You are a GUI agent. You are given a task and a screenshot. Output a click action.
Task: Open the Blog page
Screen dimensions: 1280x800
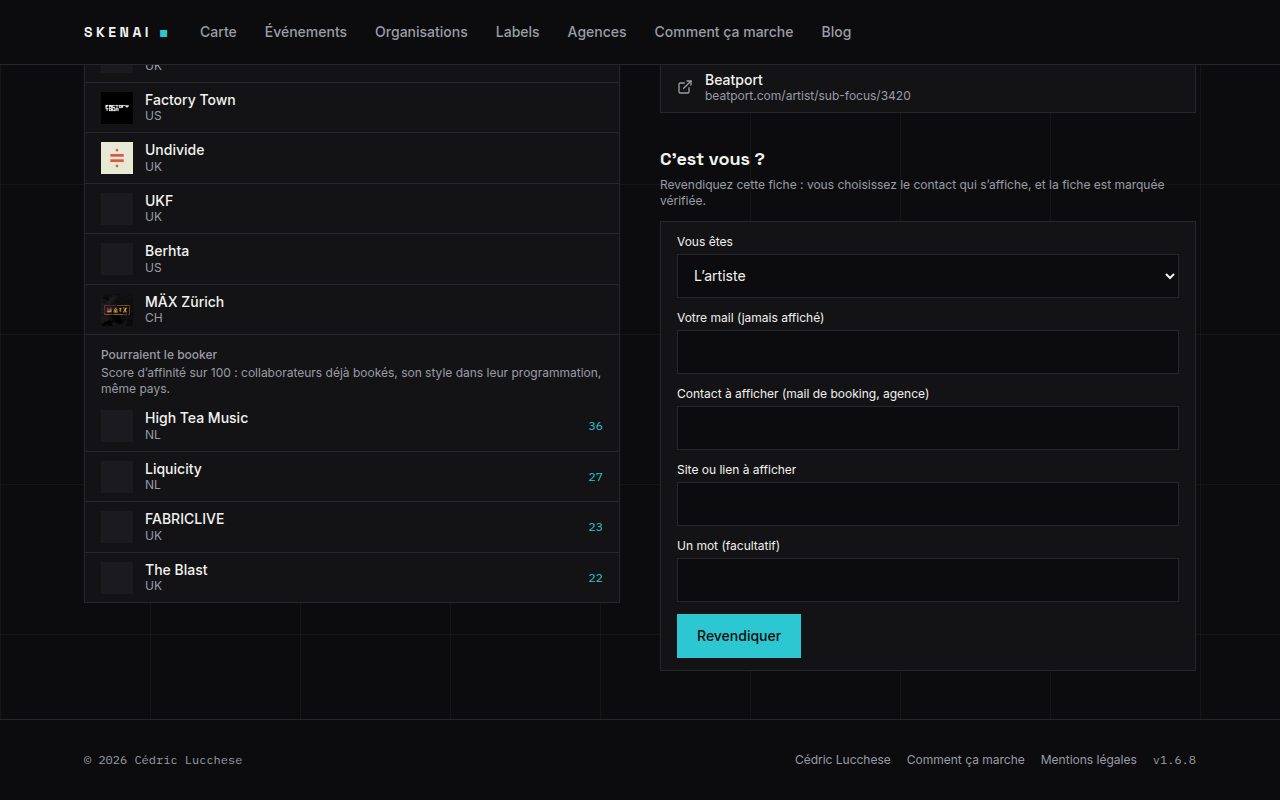click(x=836, y=32)
